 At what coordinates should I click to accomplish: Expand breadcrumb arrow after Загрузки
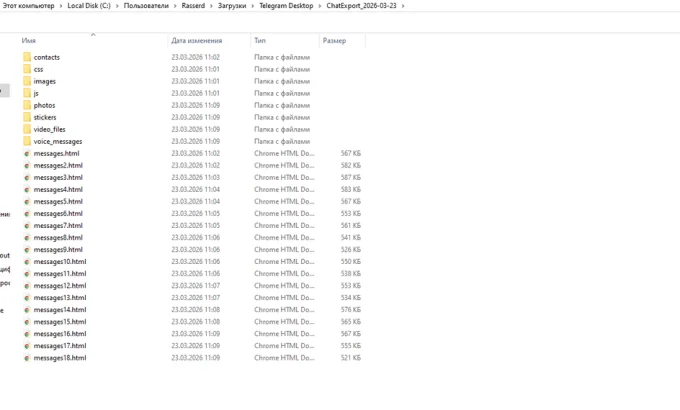(x=252, y=6)
